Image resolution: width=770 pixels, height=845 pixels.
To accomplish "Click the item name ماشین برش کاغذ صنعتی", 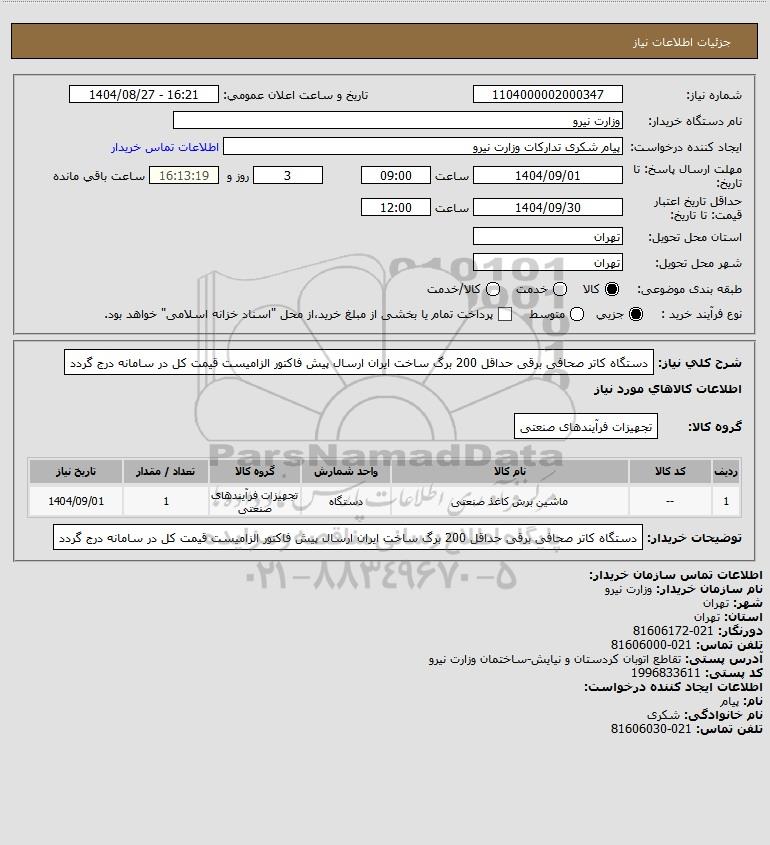I will (x=509, y=502).
